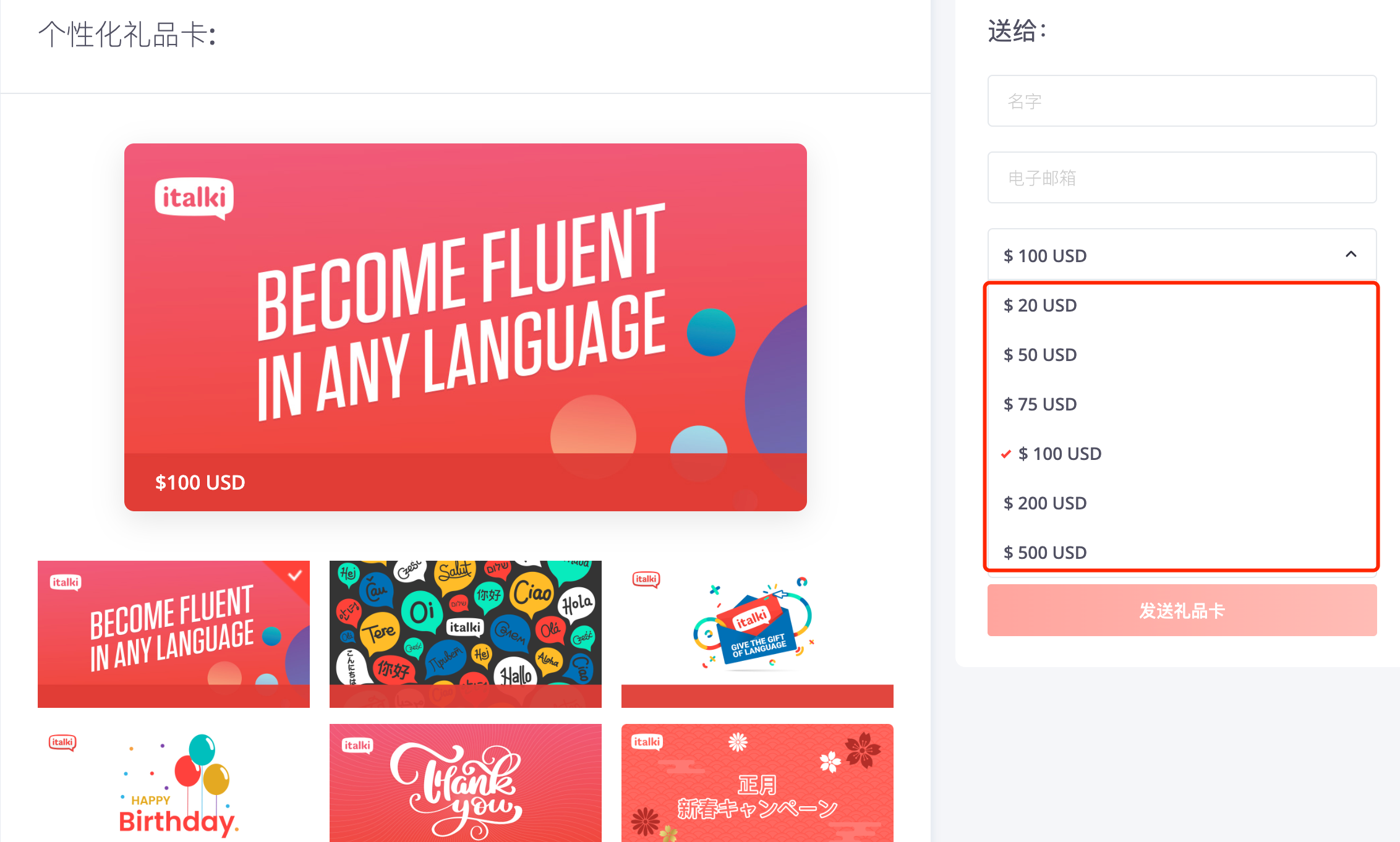Collapse the amount dropdown chevron
Image resolution: width=1400 pixels, height=842 pixels.
coord(1351,255)
